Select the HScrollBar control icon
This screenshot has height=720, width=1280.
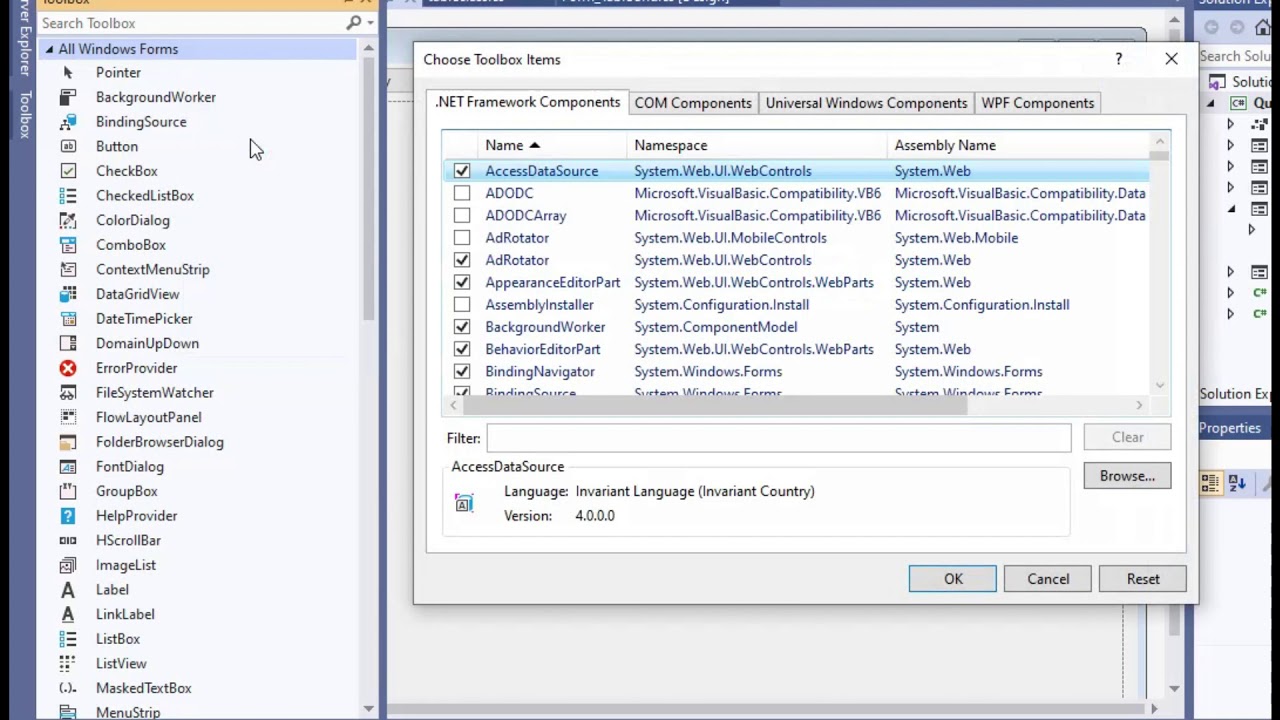68,540
